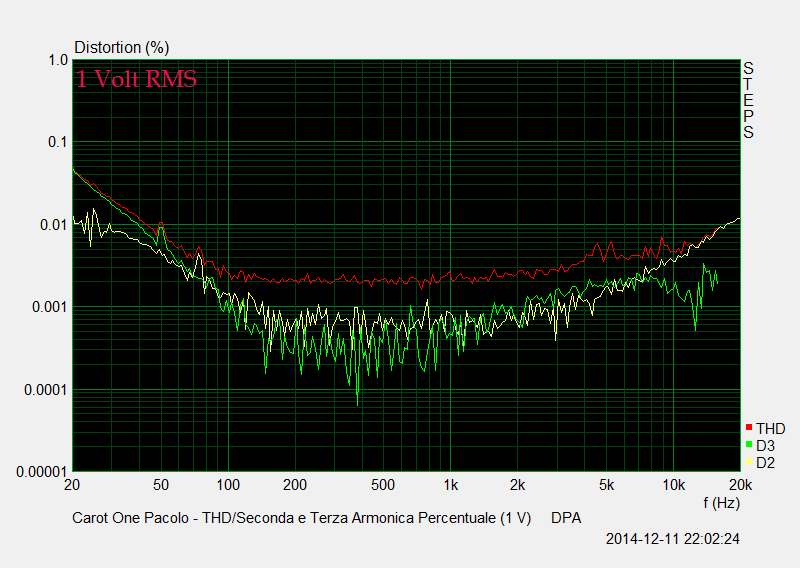Click the vertical STEPS label
800x568 pixels.
747,100
